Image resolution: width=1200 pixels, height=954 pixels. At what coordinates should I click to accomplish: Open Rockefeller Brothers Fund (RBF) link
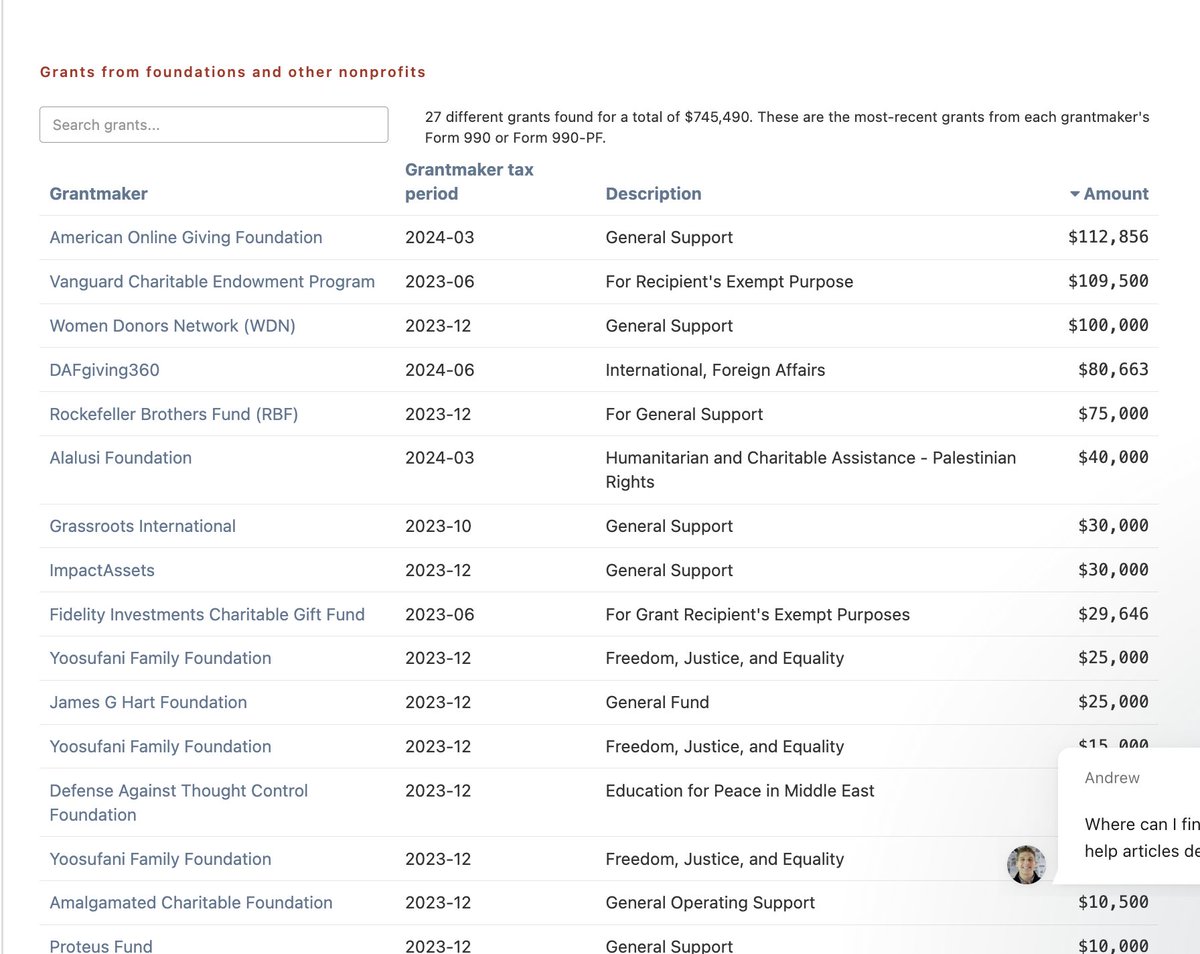pos(174,414)
